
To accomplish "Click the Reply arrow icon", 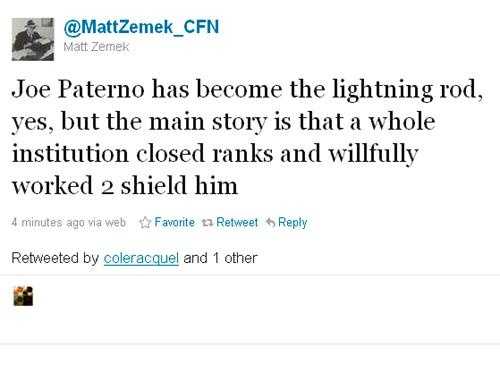I will pyautogui.click(x=270, y=222).
